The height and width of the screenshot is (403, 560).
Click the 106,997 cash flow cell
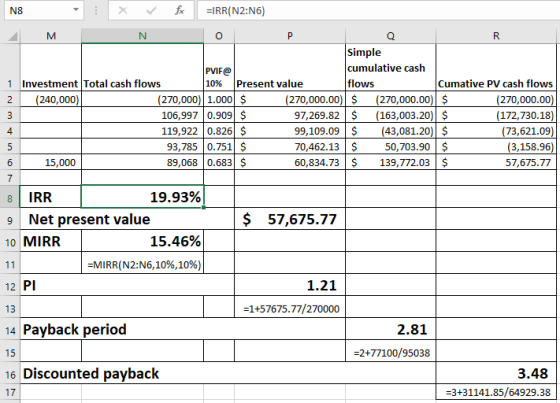142,115
